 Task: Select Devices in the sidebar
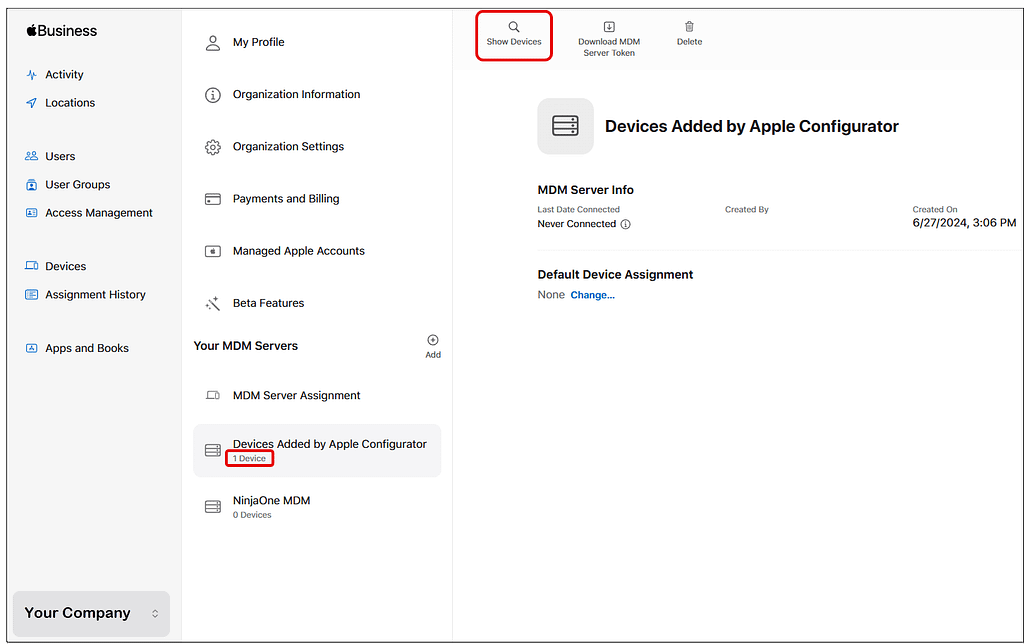pos(65,265)
